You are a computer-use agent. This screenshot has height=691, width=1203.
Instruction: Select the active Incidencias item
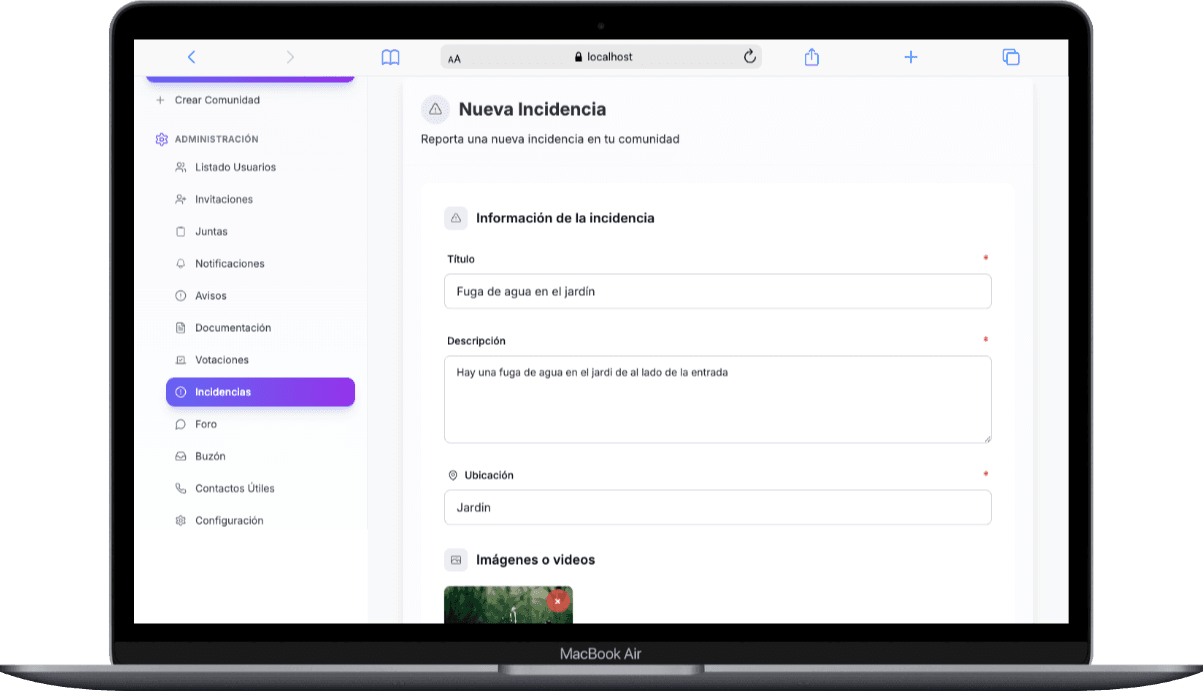point(260,392)
